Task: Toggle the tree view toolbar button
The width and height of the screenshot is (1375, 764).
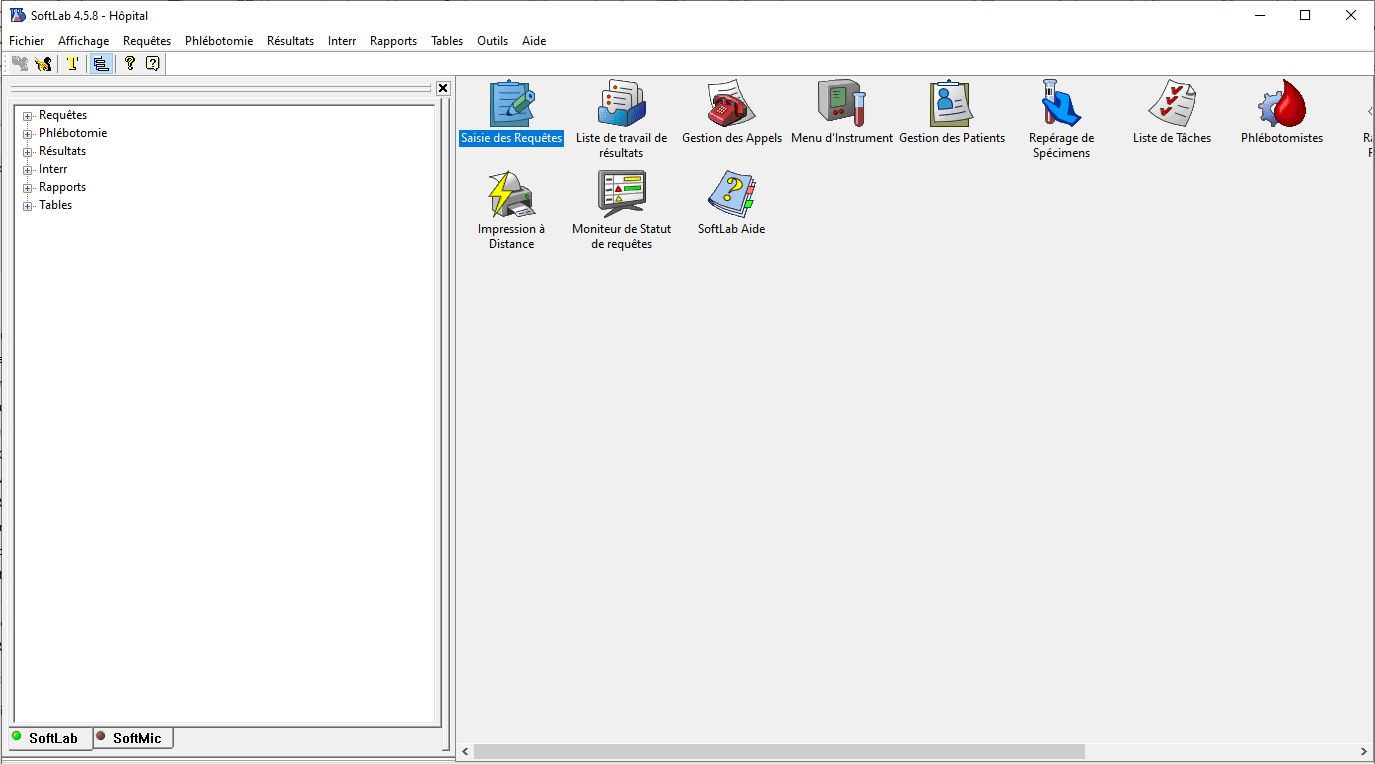Action: click(x=100, y=64)
